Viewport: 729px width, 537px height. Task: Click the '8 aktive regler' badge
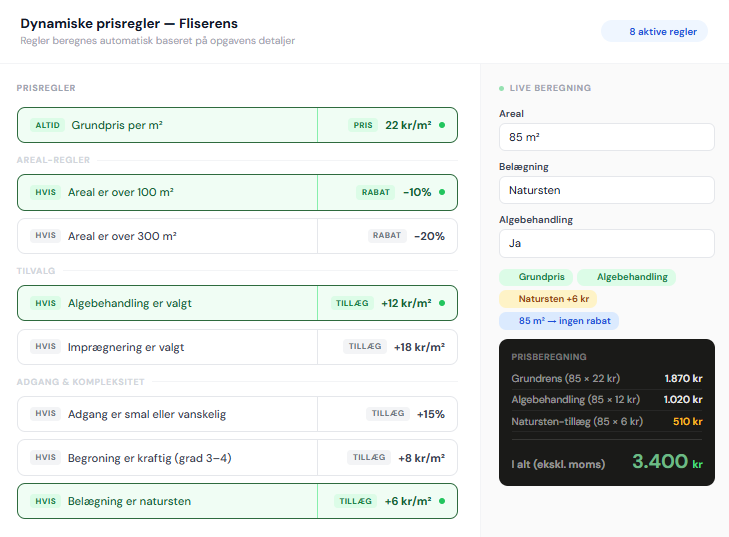[x=654, y=32]
